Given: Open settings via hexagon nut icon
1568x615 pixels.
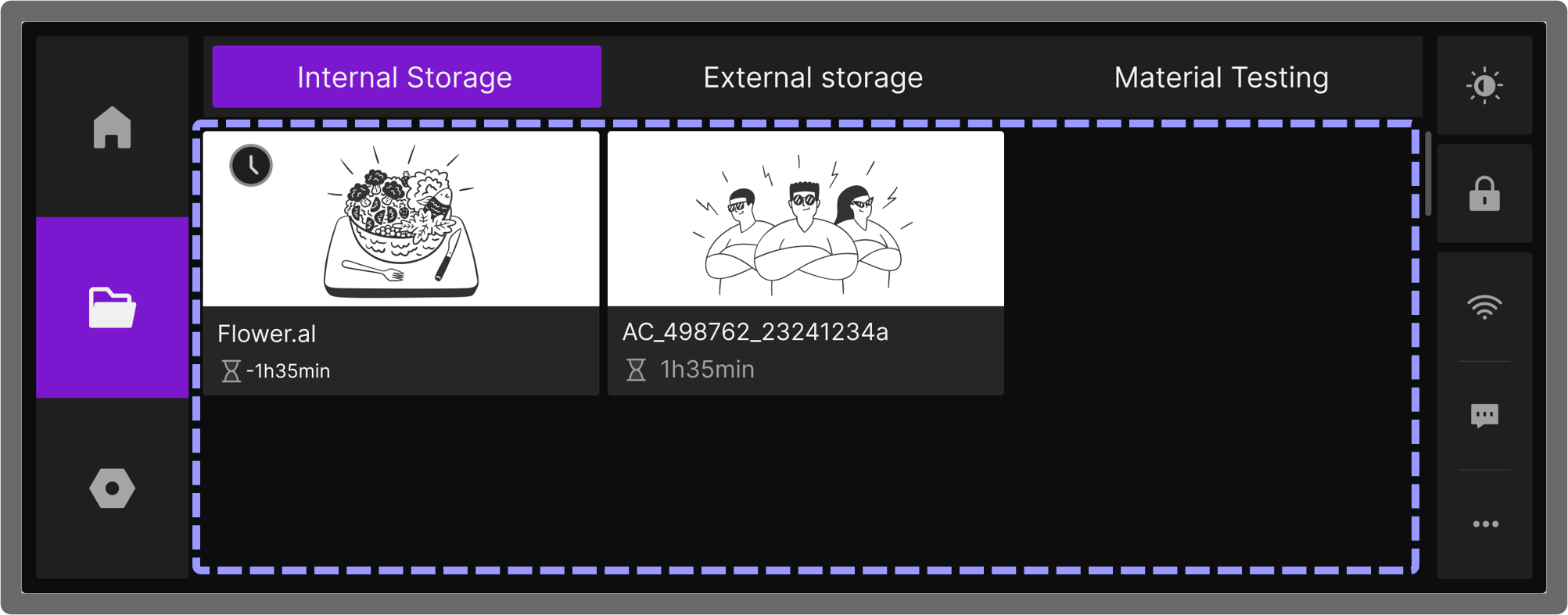Looking at the screenshot, I should coord(112,488).
